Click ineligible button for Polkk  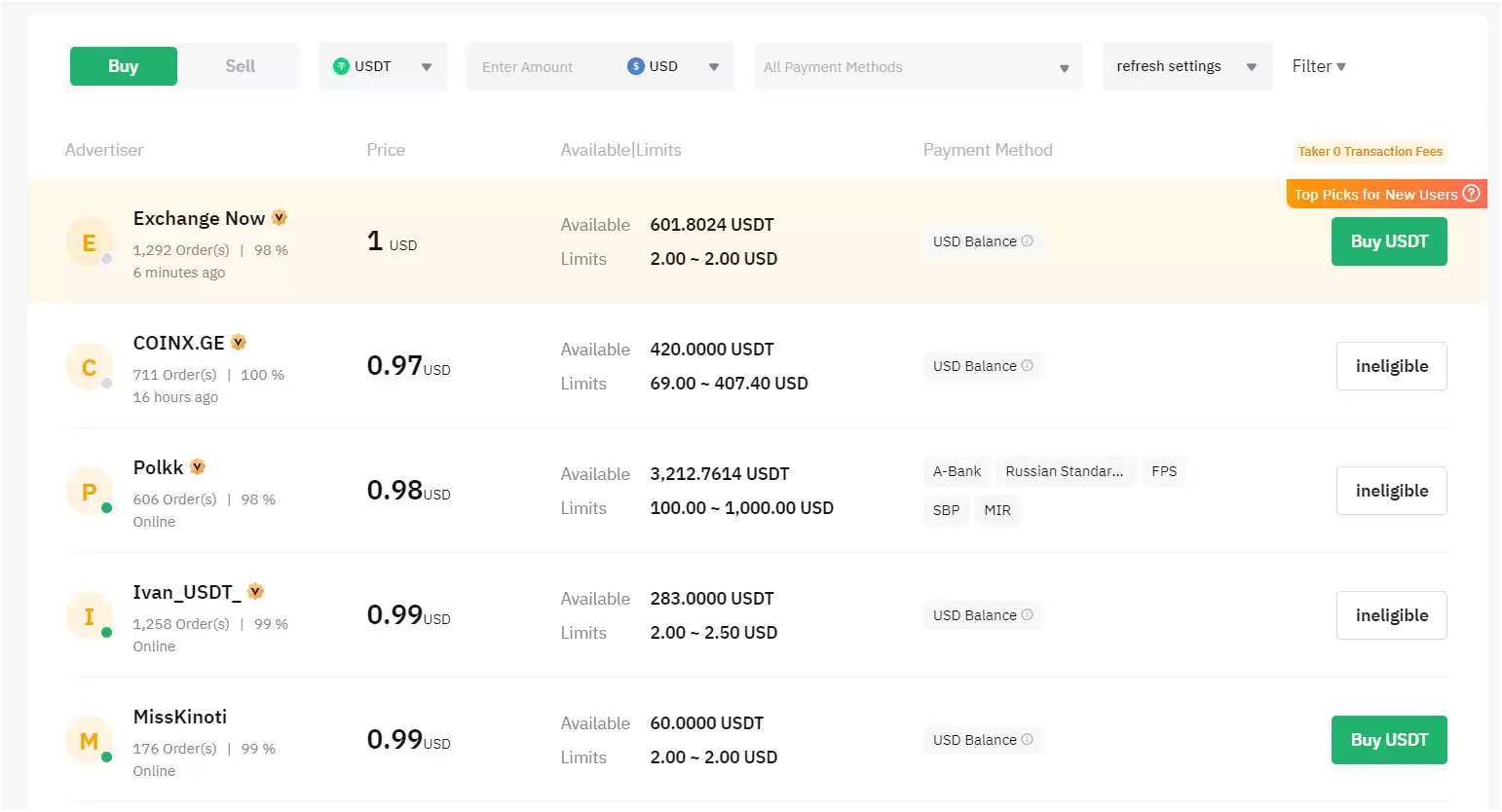point(1392,491)
